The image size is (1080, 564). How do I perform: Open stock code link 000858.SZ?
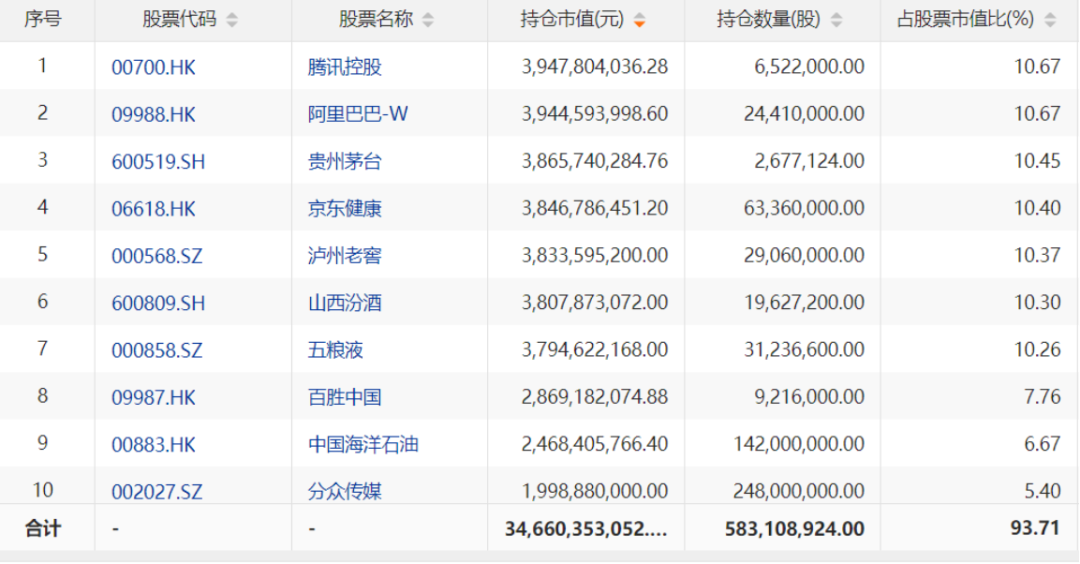point(157,351)
